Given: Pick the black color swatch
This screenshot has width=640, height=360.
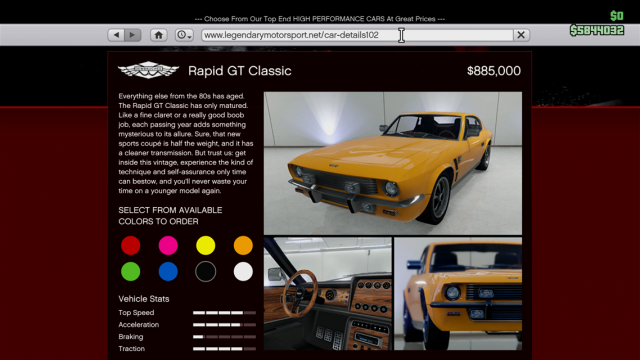Looking at the screenshot, I should pos(206,271).
